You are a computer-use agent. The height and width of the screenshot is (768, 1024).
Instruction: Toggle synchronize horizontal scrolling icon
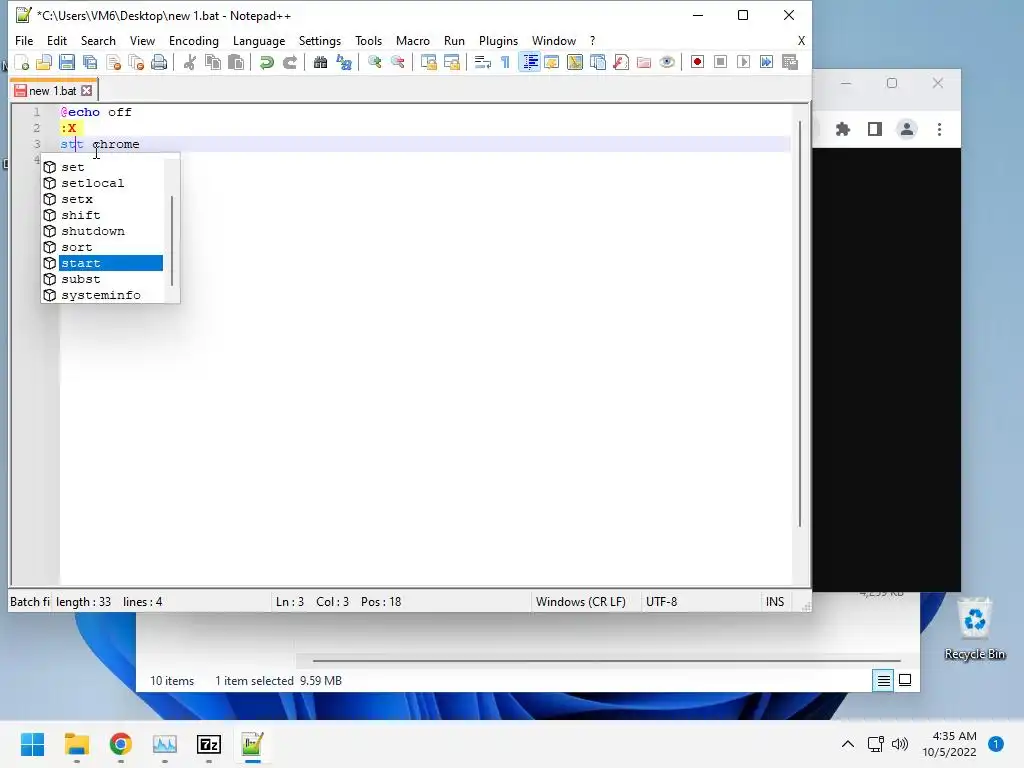451,63
